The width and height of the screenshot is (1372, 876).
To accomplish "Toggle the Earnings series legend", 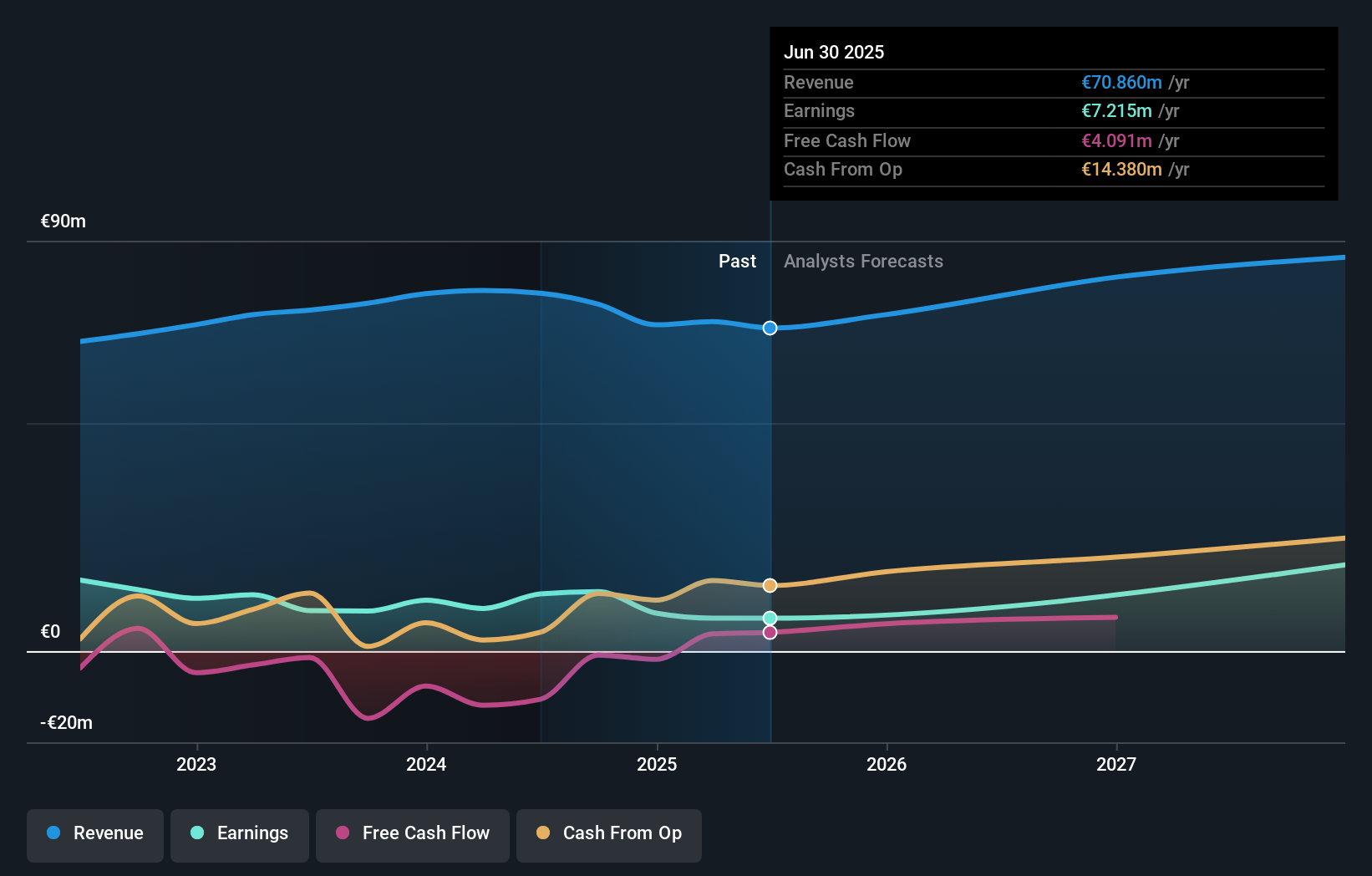I will click(240, 834).
